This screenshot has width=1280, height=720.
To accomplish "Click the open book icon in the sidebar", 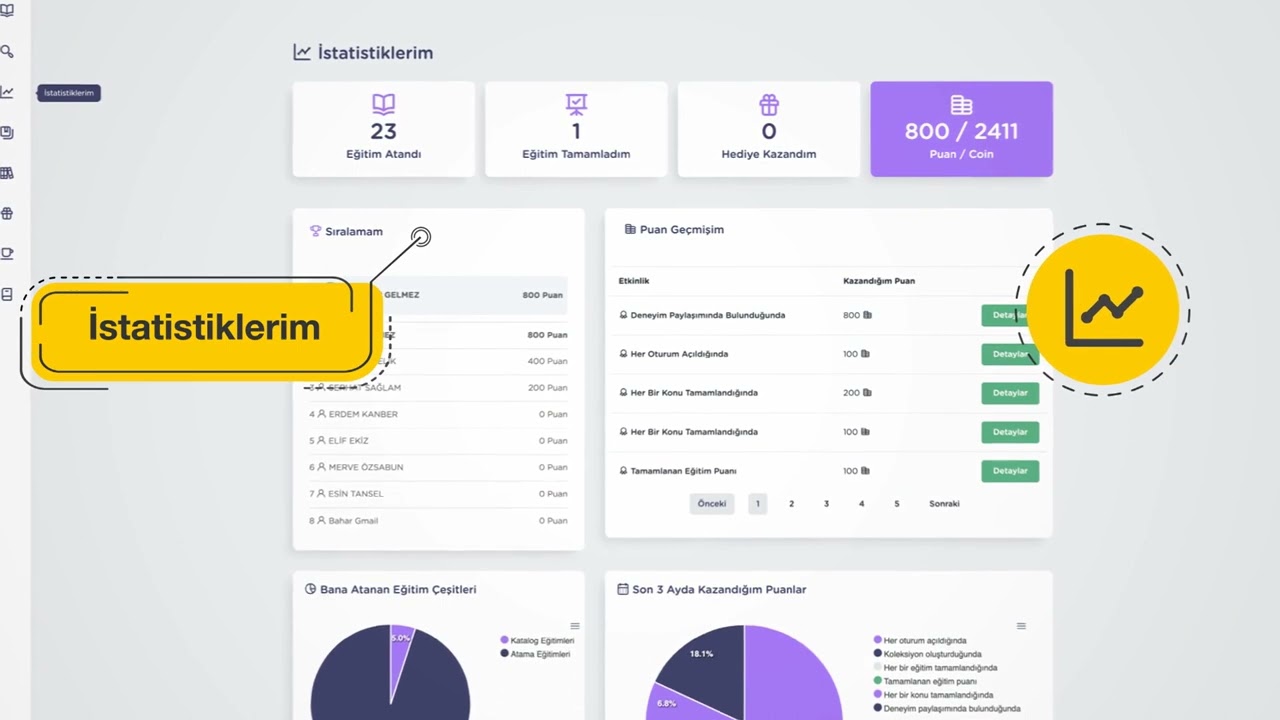I will [x=7, y=11].
